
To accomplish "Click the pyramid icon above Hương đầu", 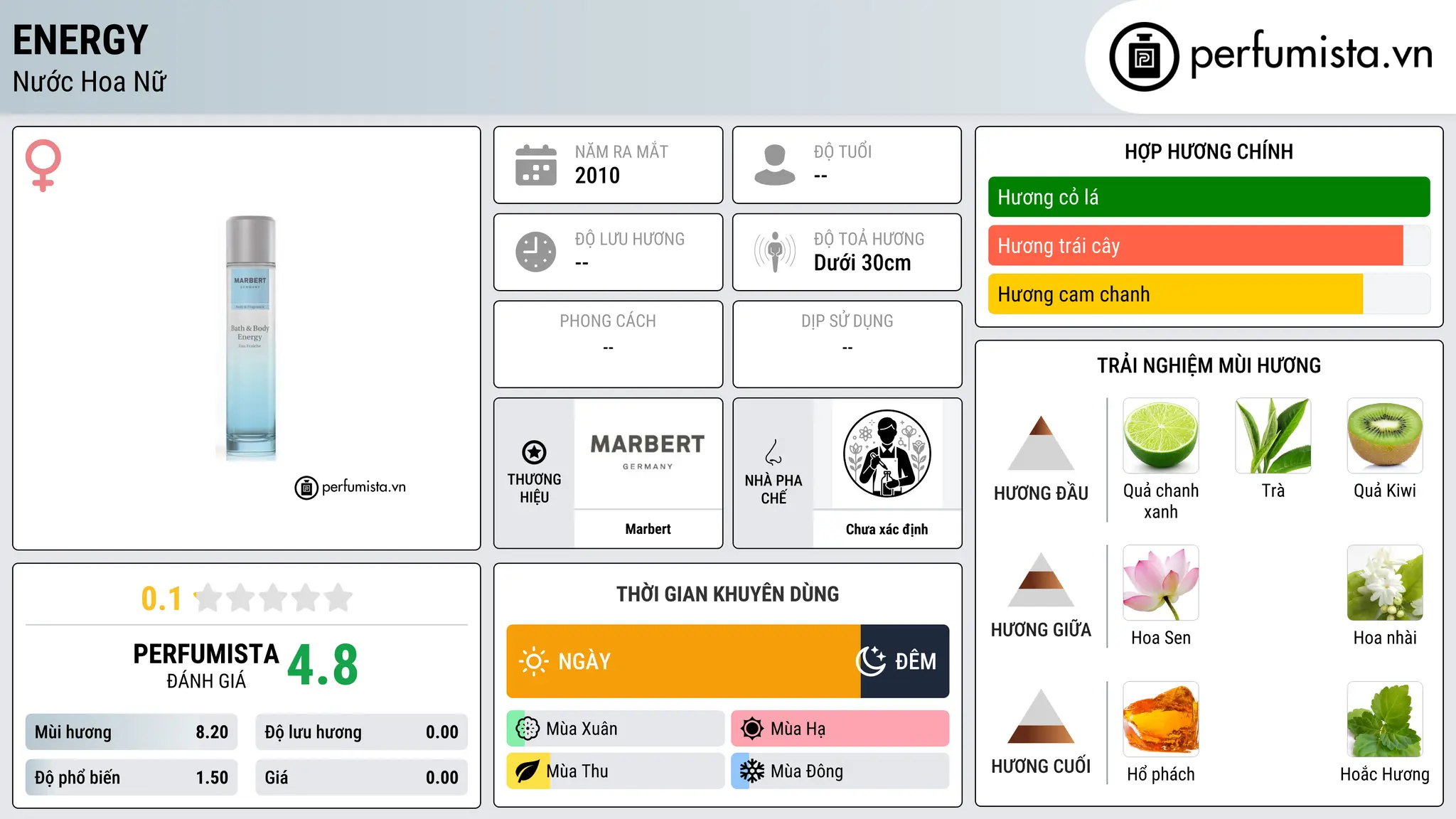I will click(1041, 442).
